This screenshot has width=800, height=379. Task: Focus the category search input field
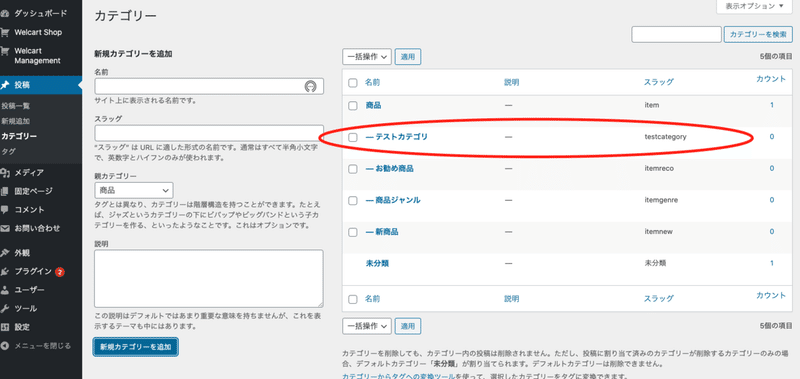(x=677, y=34)
